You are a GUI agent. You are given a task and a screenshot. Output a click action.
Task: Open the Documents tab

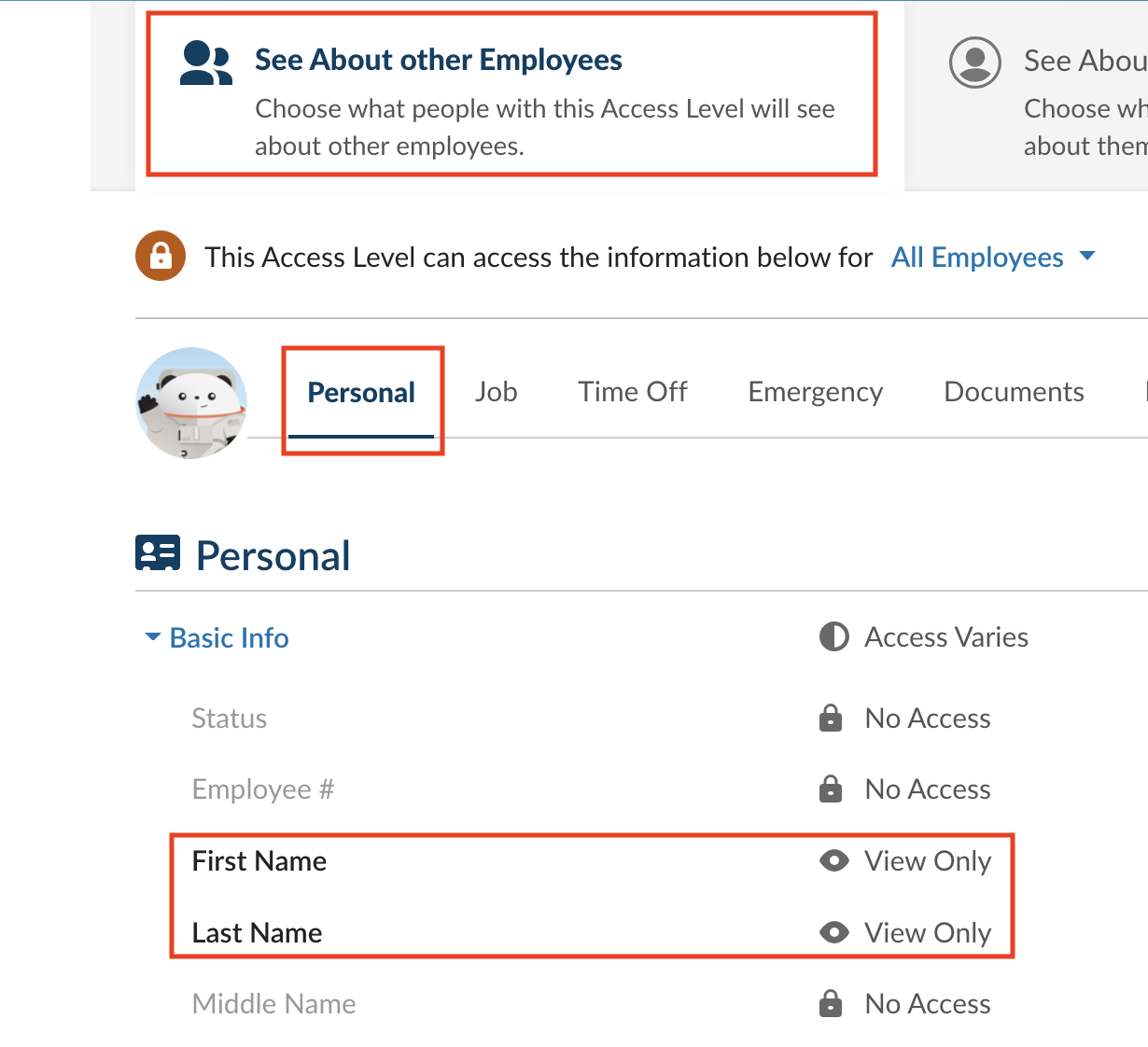coord(1014,392)
